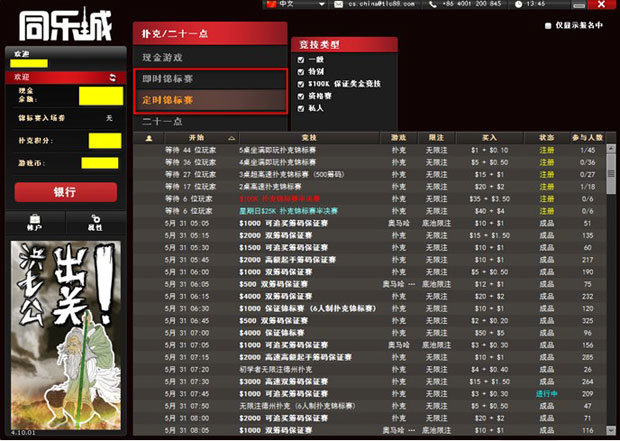Image resolution: width=620 pixels, height=441 pixels.
Task: Click the scrollbar down arrow of tournament list
Action: (x=611, y=430)
